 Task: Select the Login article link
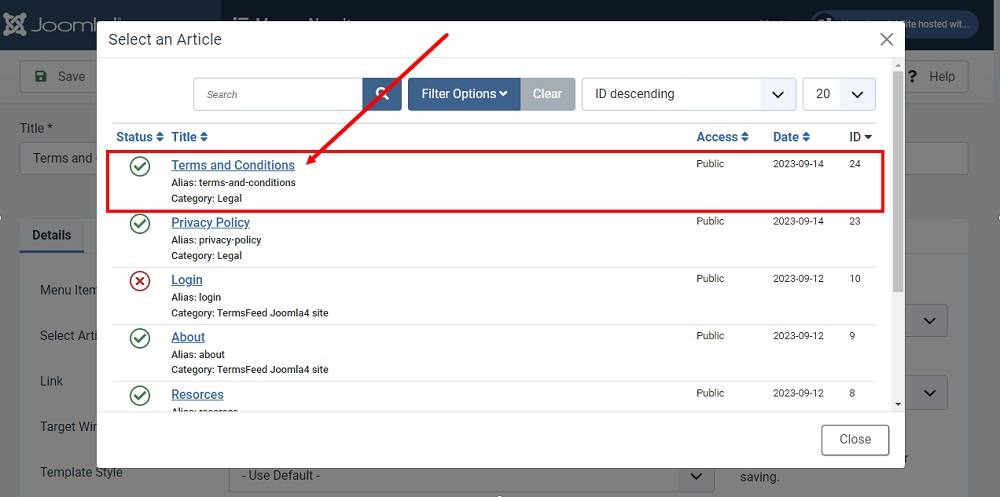tap(187, 280)
